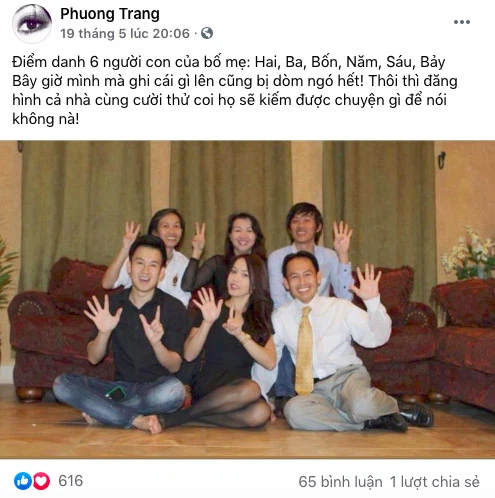Click the woman in black dress in front

pos(230,343)
